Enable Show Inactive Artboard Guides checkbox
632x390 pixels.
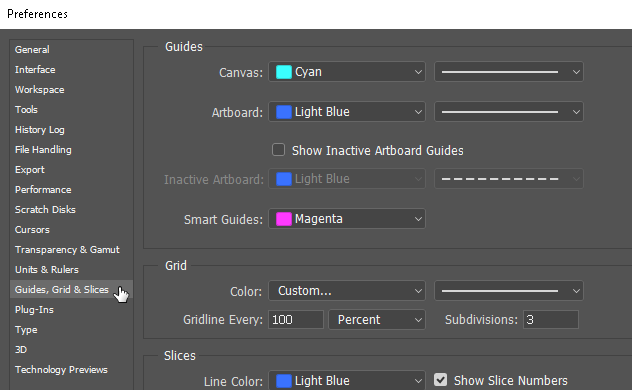(x=279, y=150)
